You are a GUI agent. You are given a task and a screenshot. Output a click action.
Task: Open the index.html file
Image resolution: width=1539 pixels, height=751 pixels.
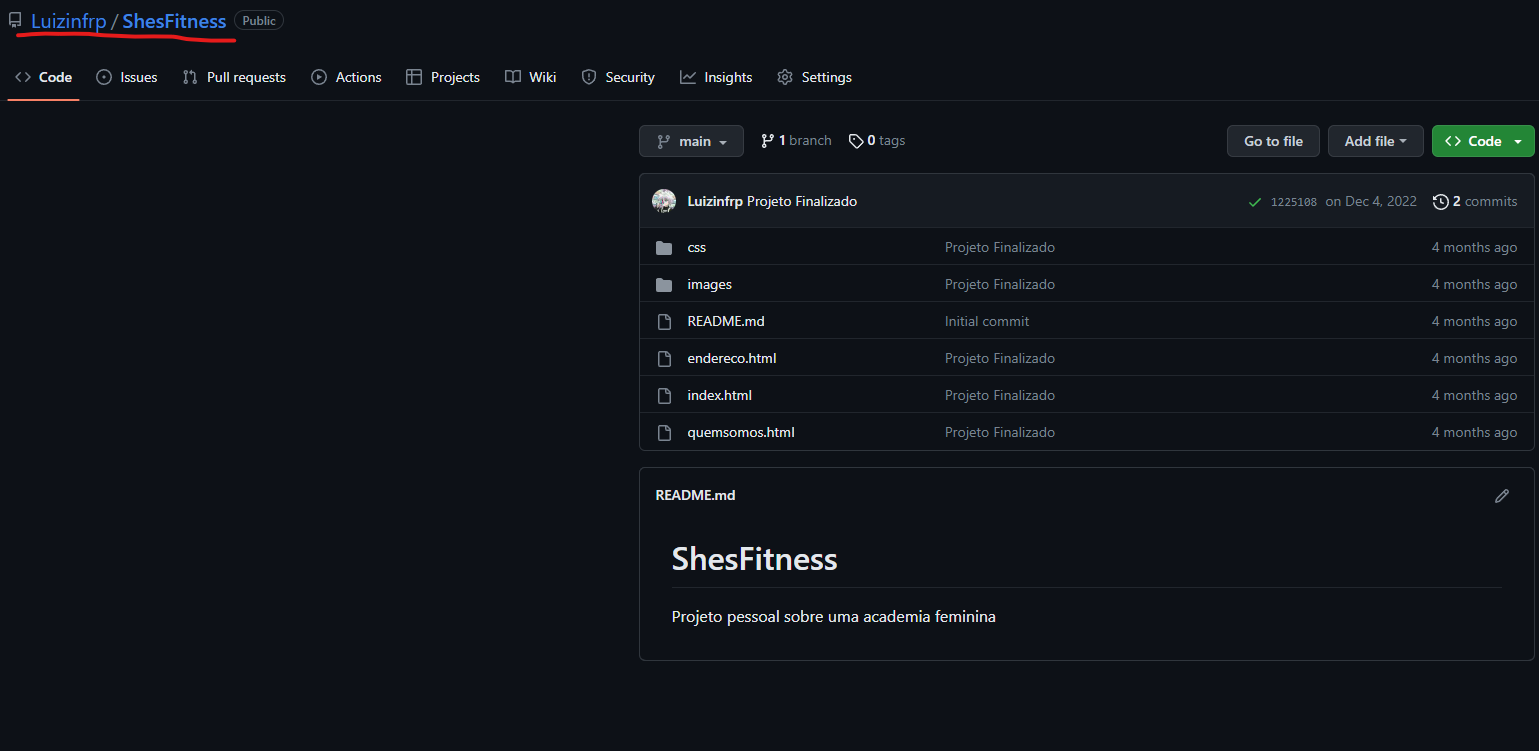[x=720, y=395]
